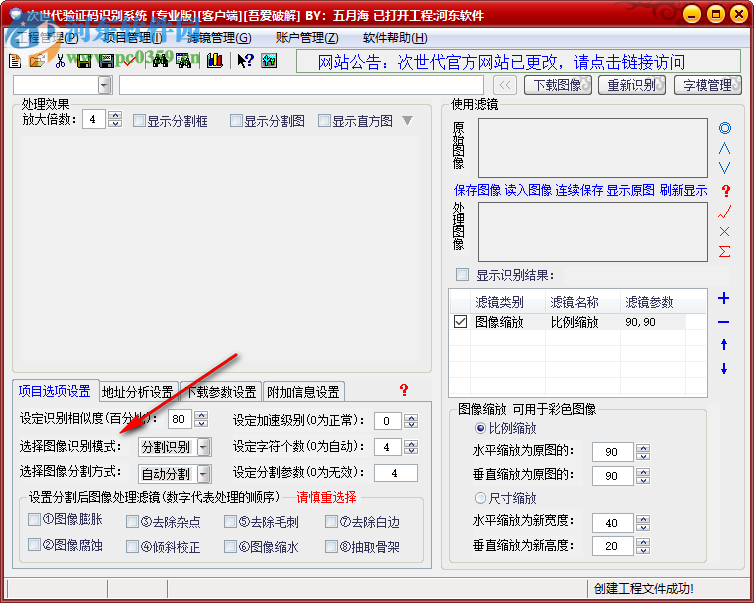Enable the ③去除杂点 checkbox
This screenshot has width=754, height=603.
point(132,522)
